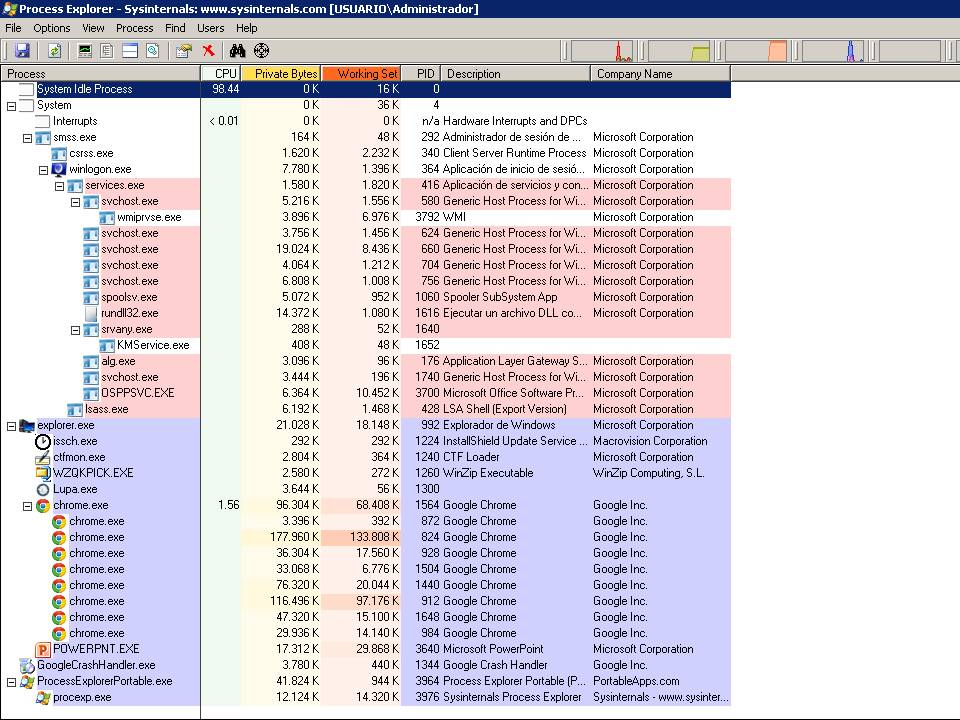Click the GoogleCrashHandler.exe process icon
Image resolution: width=960 pixels, height=720 pixels.
tap(27, 665)
